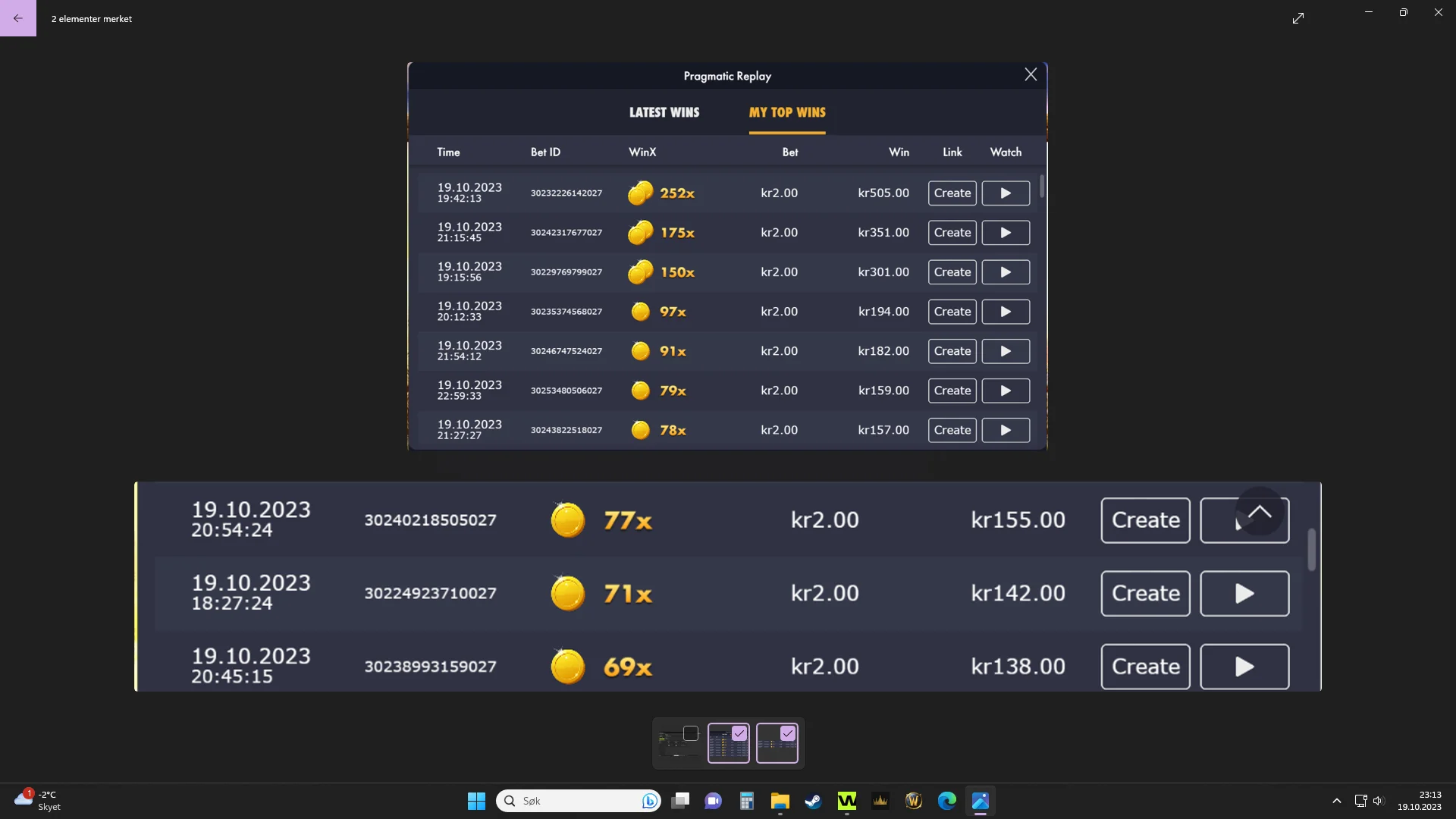Create a link for the 97x win

pyautogui.click(x=952, y=312)
